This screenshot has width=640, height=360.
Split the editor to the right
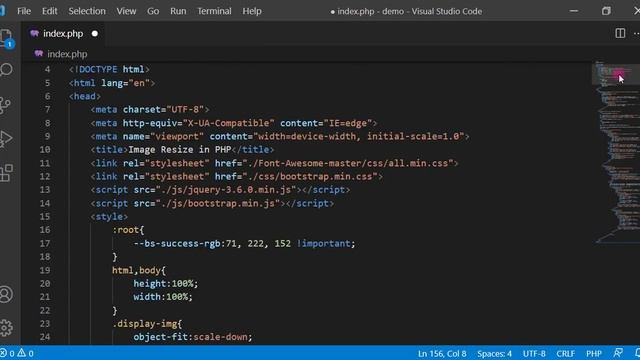click(620, 33)
